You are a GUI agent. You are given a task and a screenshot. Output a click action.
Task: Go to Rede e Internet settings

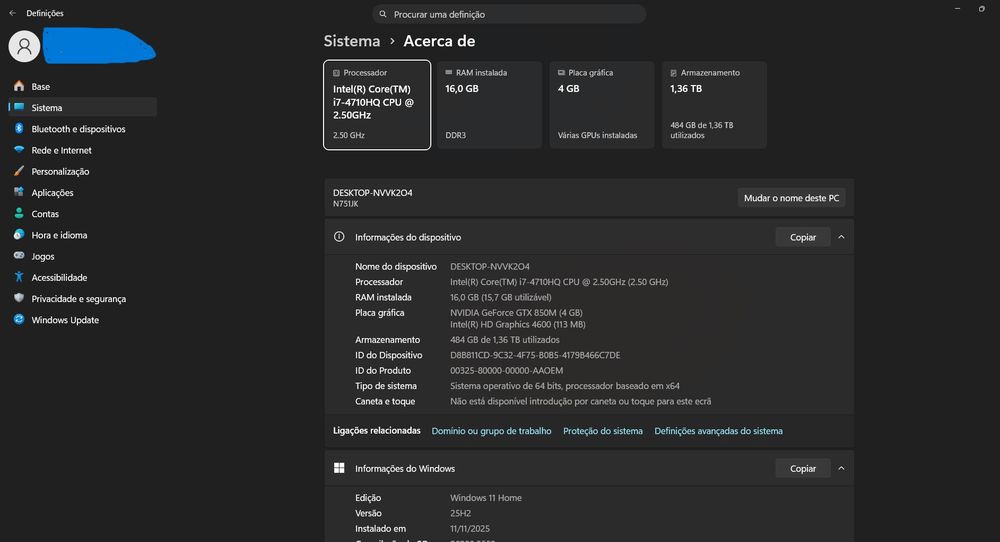(x=82, y=150)
